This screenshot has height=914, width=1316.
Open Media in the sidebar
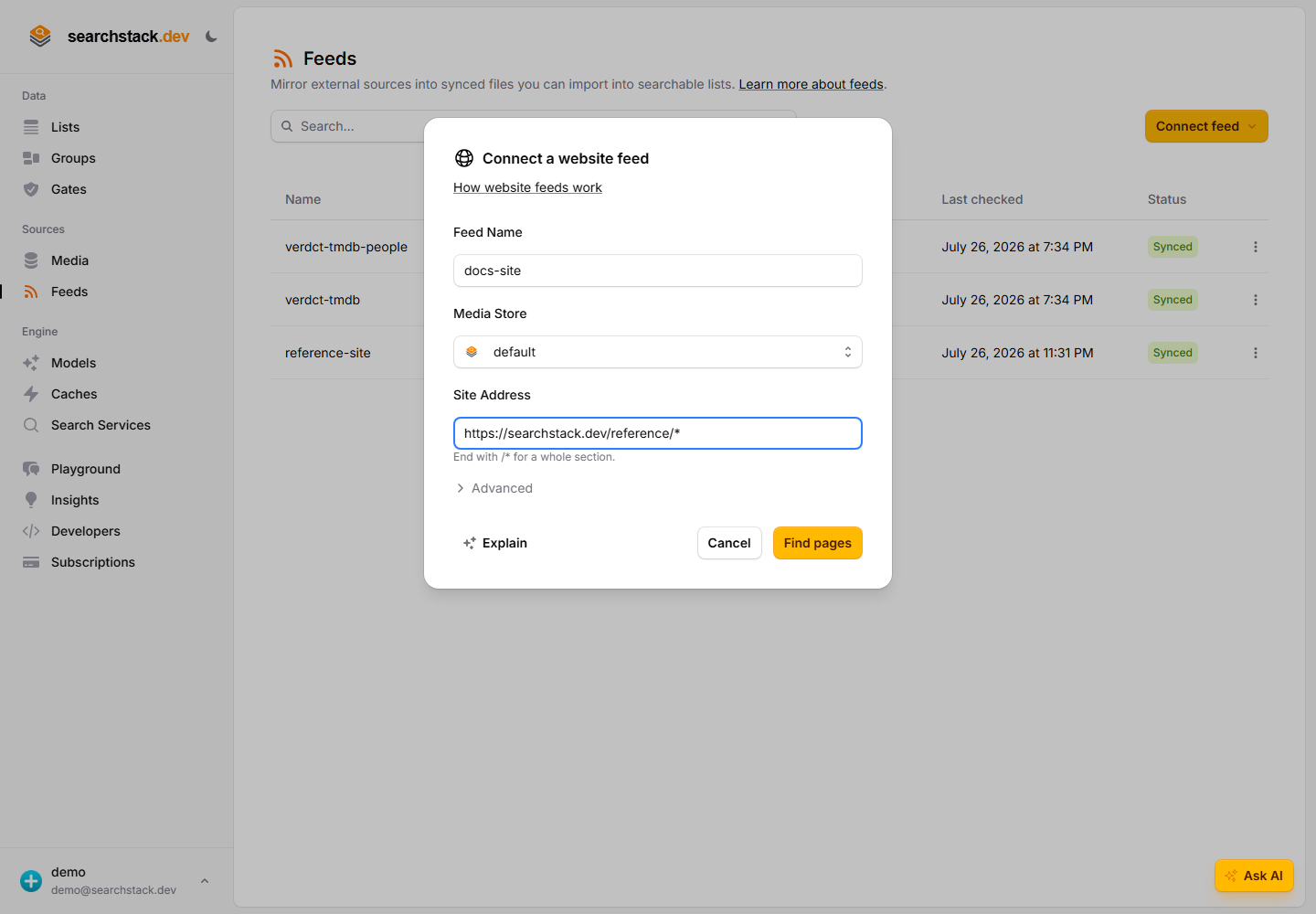pos(69,260)
